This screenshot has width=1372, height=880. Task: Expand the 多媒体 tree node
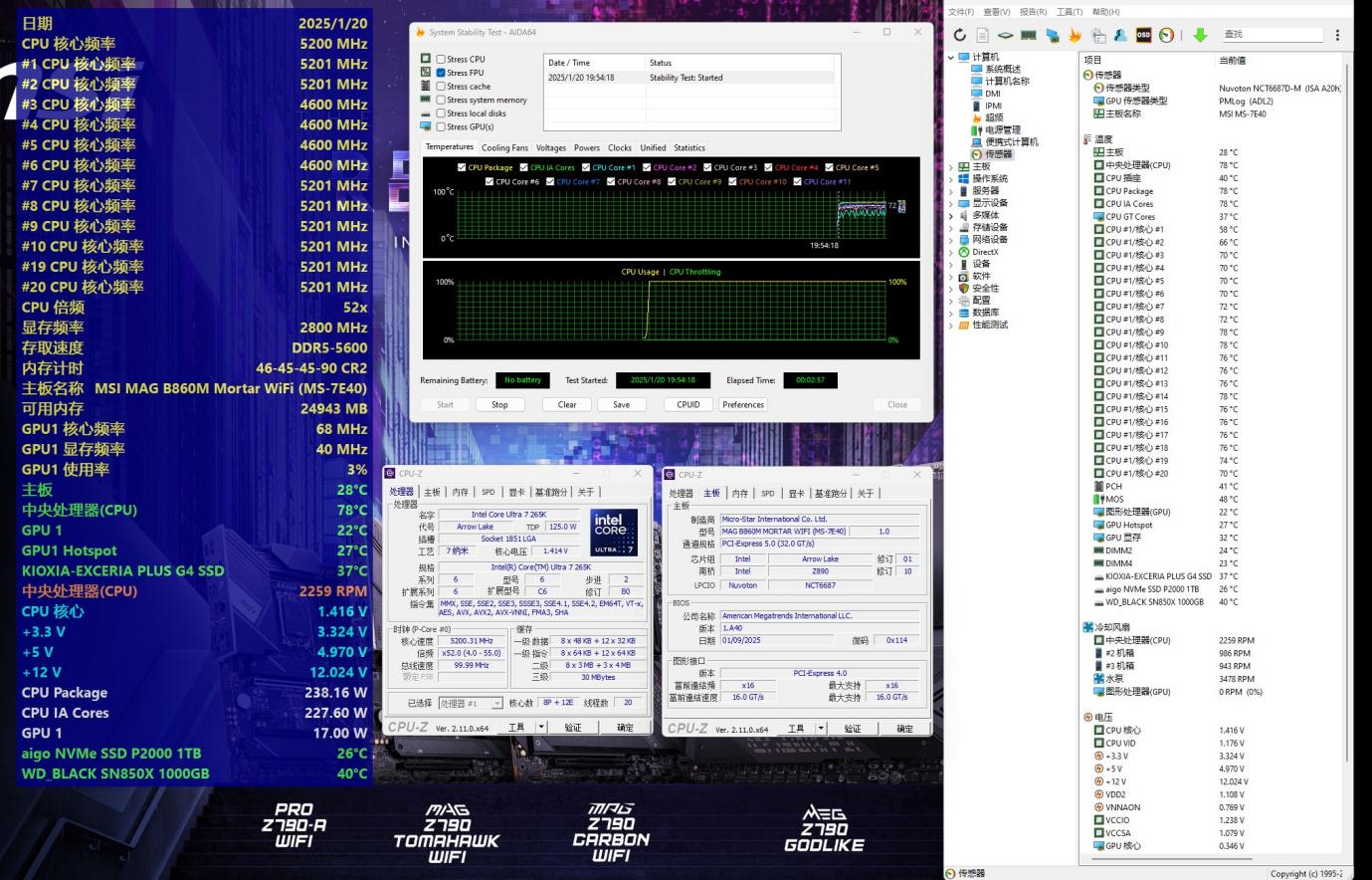pos(950,215)
